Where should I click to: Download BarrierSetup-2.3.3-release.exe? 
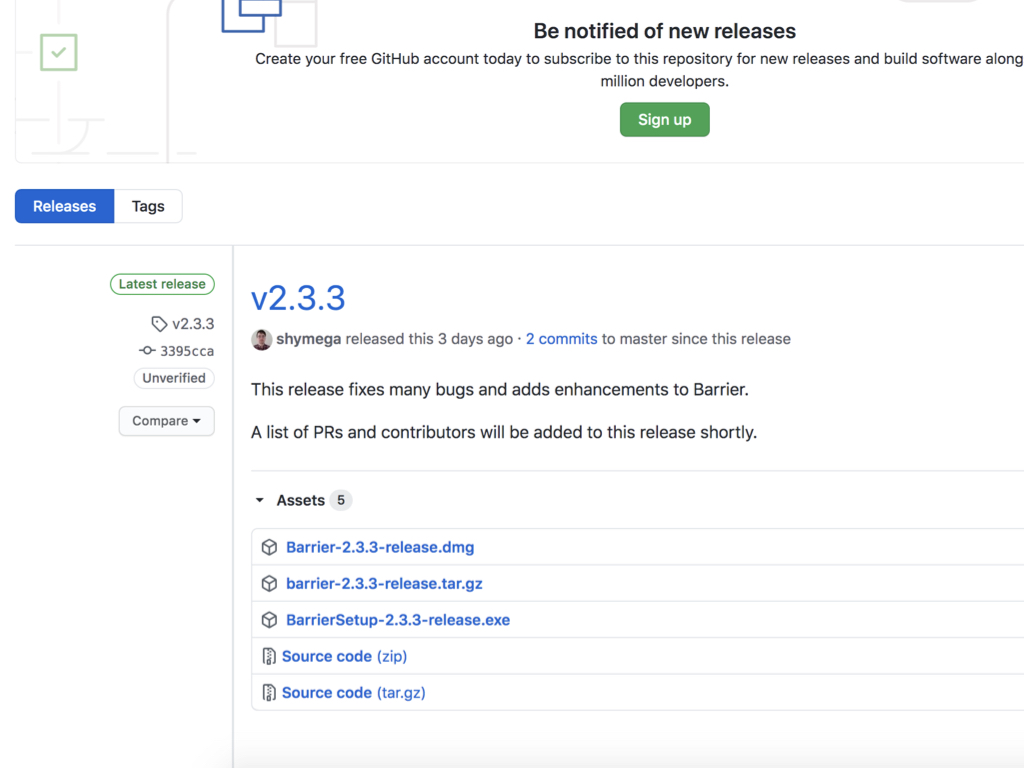(x=398, y=620)
